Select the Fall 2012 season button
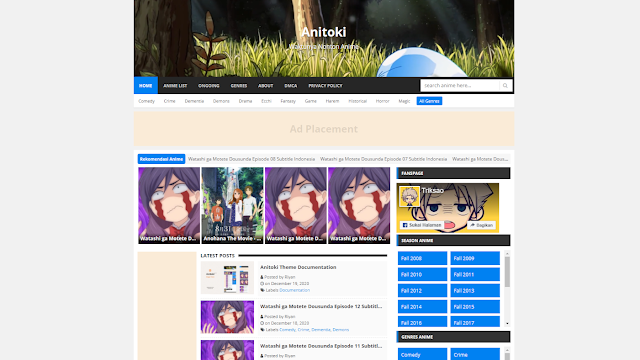This screenshot has height=360, width=640. (x=422, y=291)
